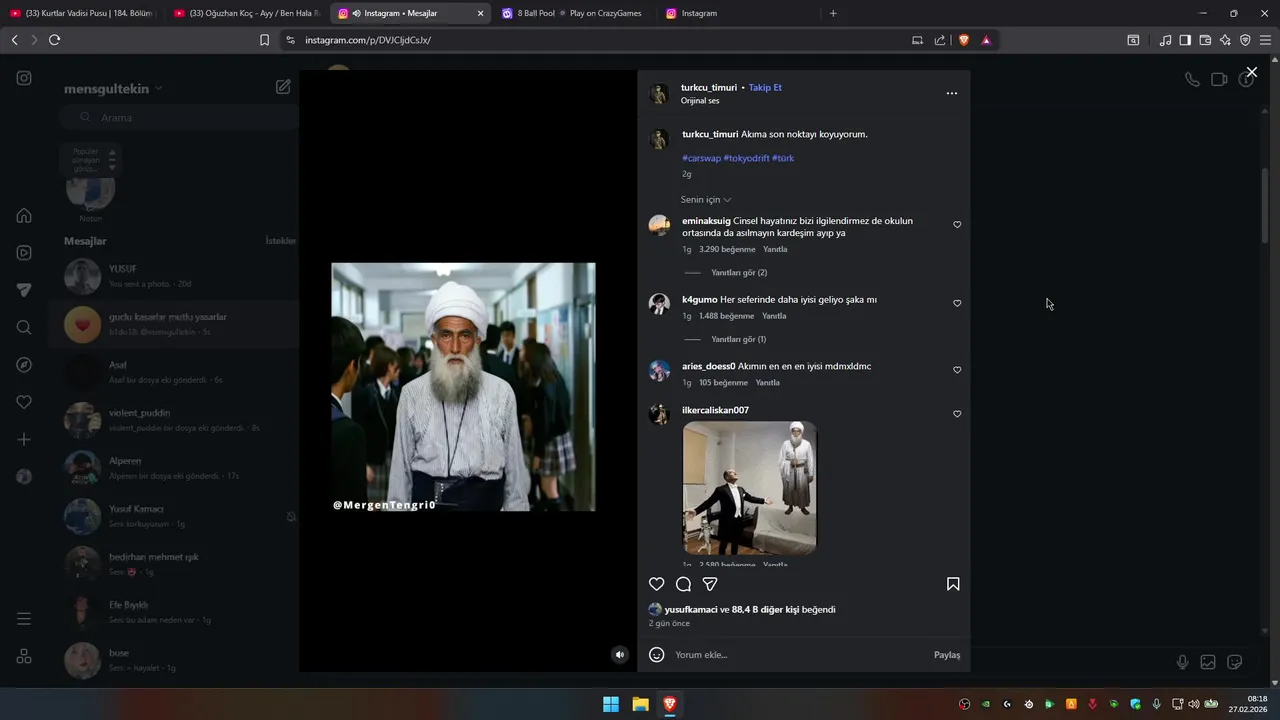The height and width of the screenshot is (720, 1280).
Task: Open the Brave Rewards triangle icon
Action: pyautogui.click(x=986, y=40)
